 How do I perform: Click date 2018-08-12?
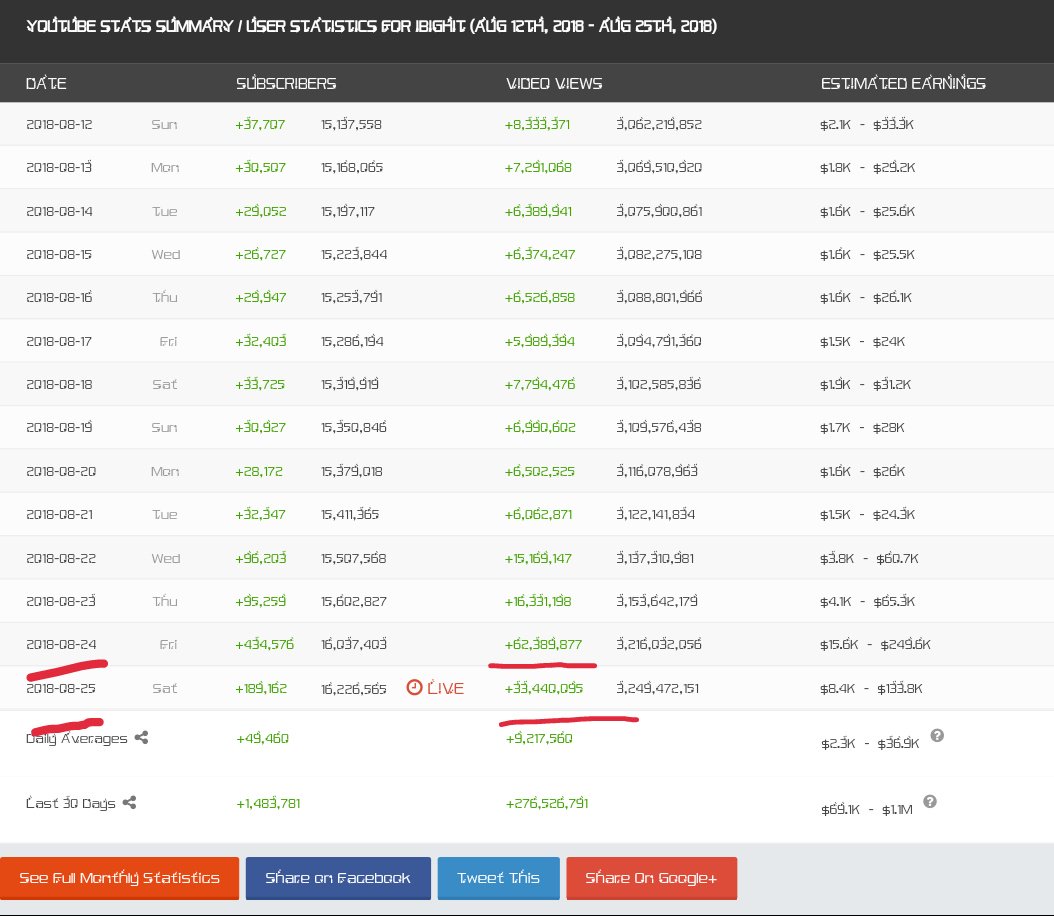[59, 124]
